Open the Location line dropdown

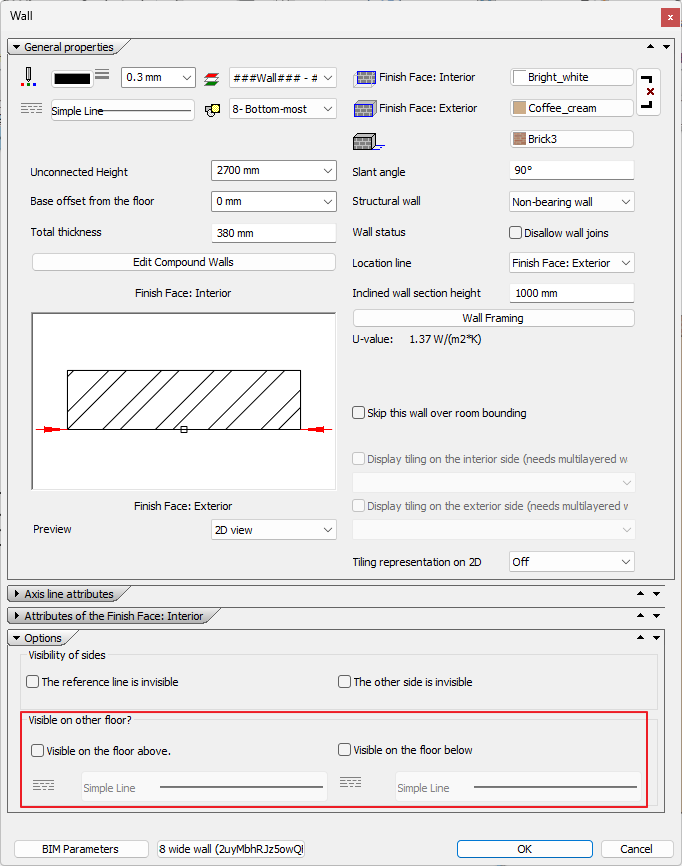point(571,263)
